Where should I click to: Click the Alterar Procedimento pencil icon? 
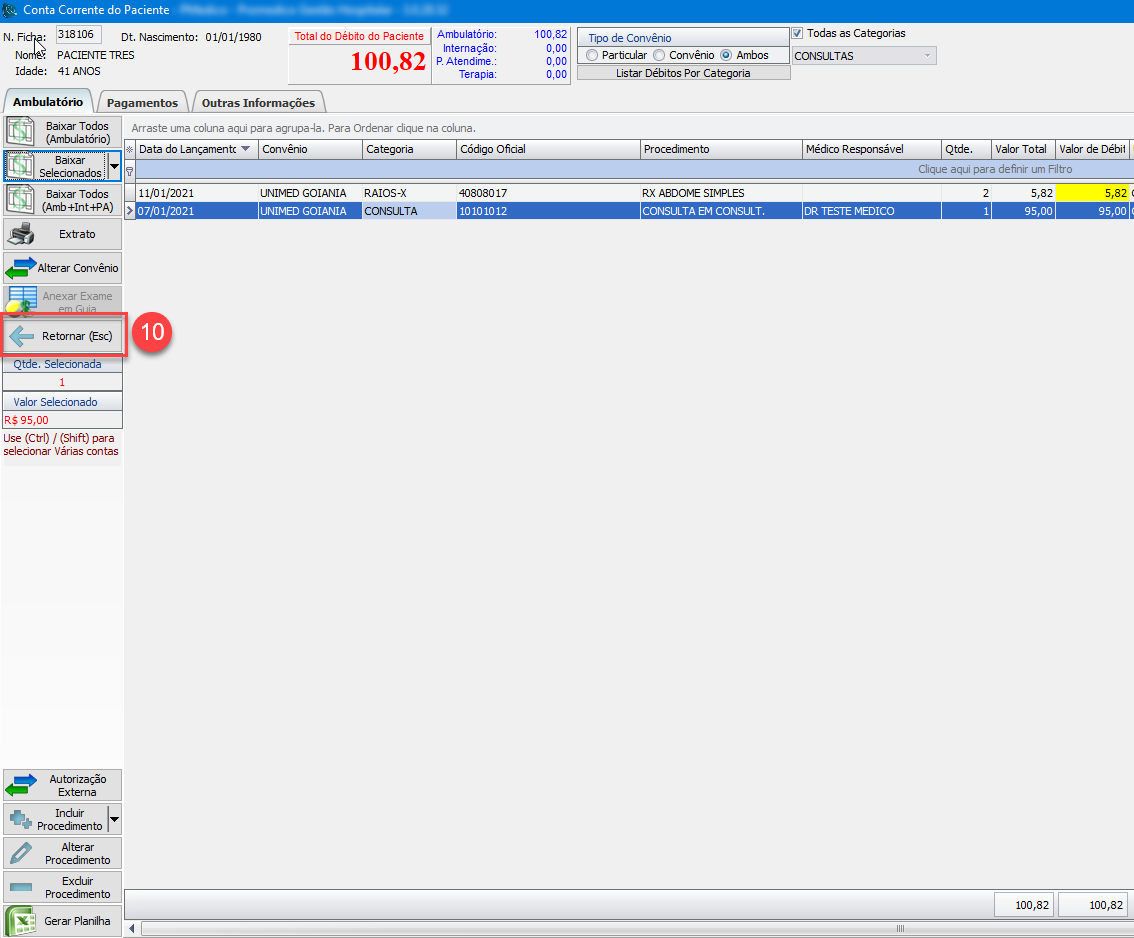tap(21, 853)
